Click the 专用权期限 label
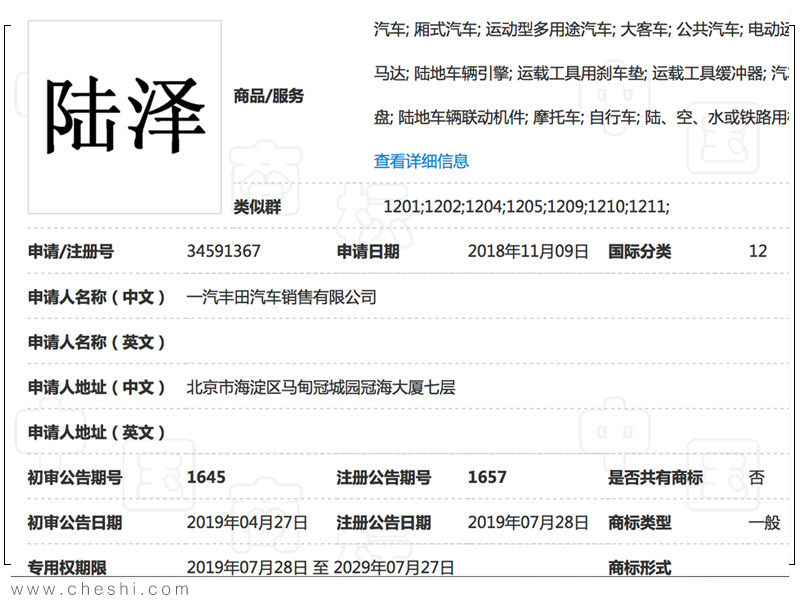This screenshot has width=800, height=600. click(67, 568)
